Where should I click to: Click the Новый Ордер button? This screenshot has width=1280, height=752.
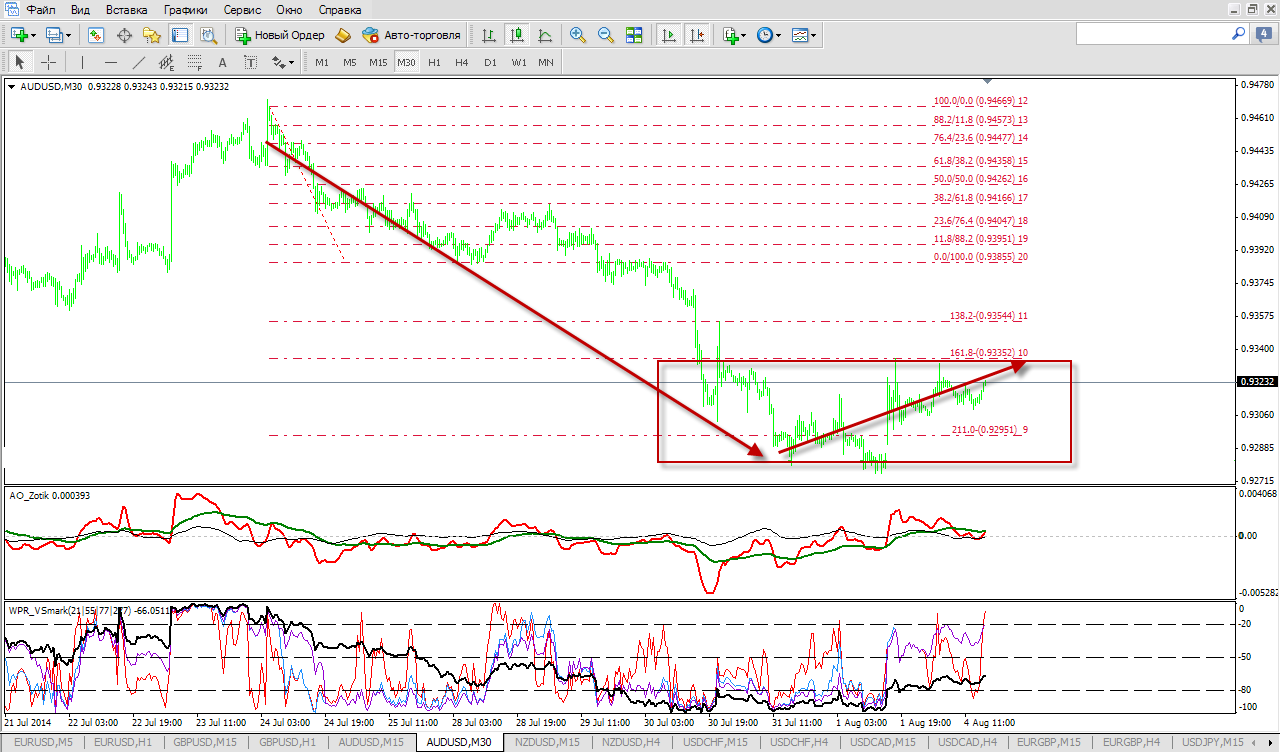tap(280, 35)
